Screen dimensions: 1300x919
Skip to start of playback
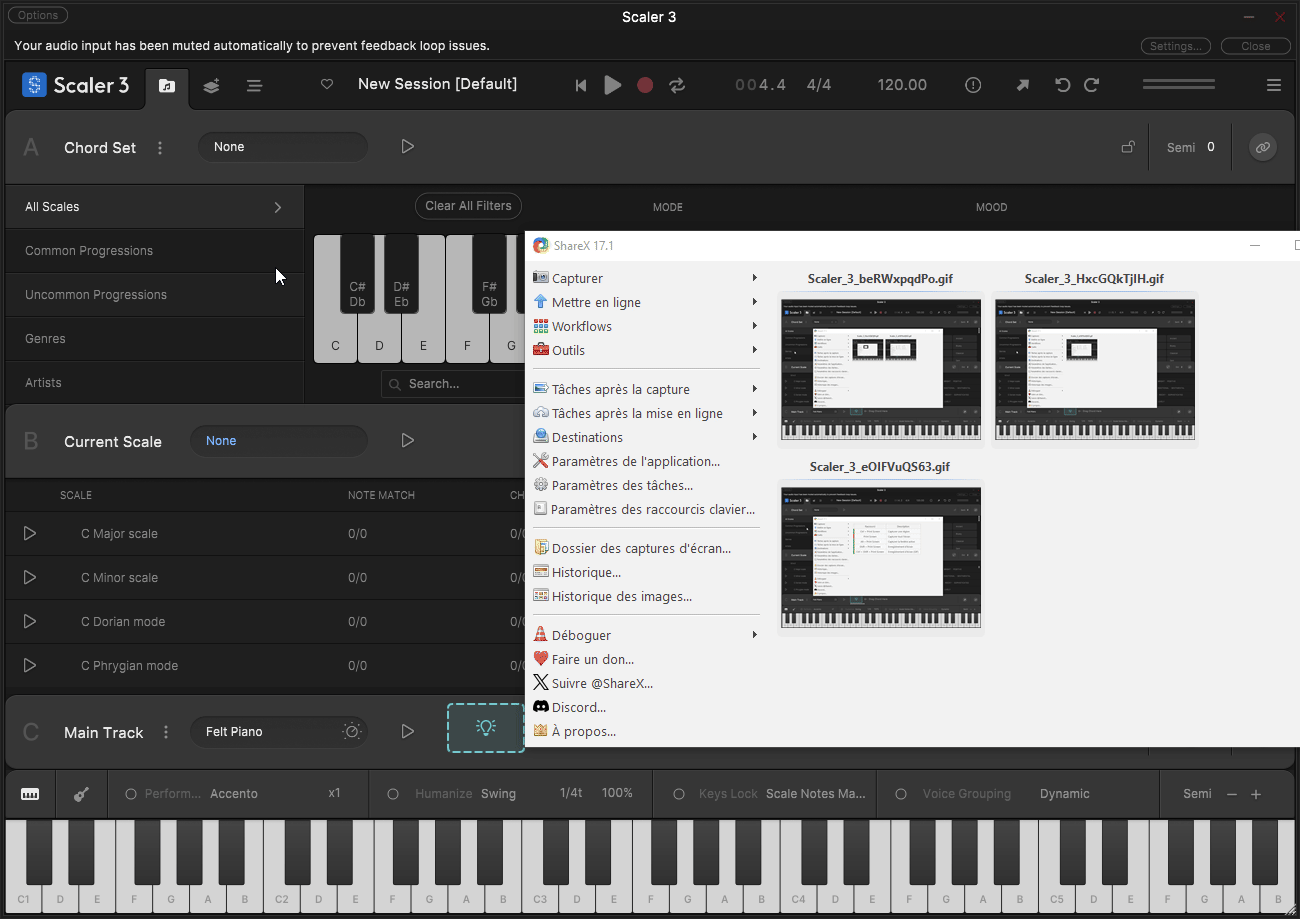[581, 86]
